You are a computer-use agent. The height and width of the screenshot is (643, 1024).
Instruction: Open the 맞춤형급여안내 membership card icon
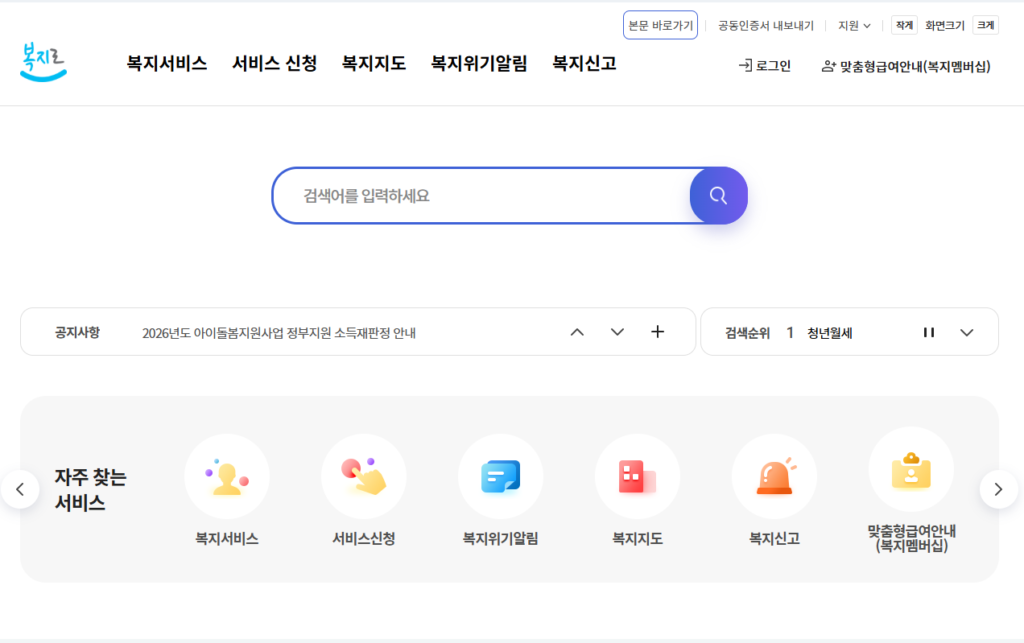point(910,470)
